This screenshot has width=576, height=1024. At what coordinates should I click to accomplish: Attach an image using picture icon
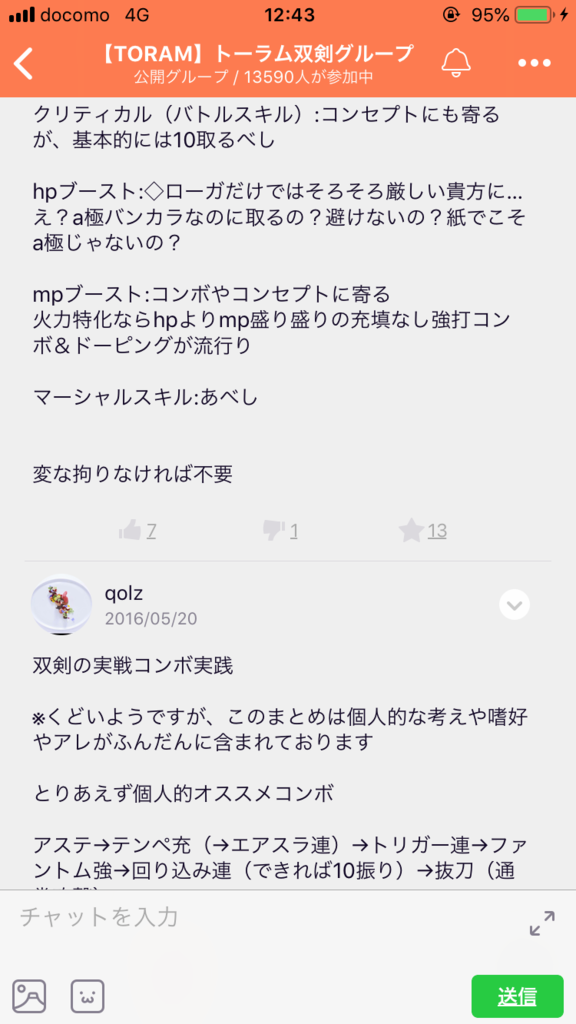(29, 996)
